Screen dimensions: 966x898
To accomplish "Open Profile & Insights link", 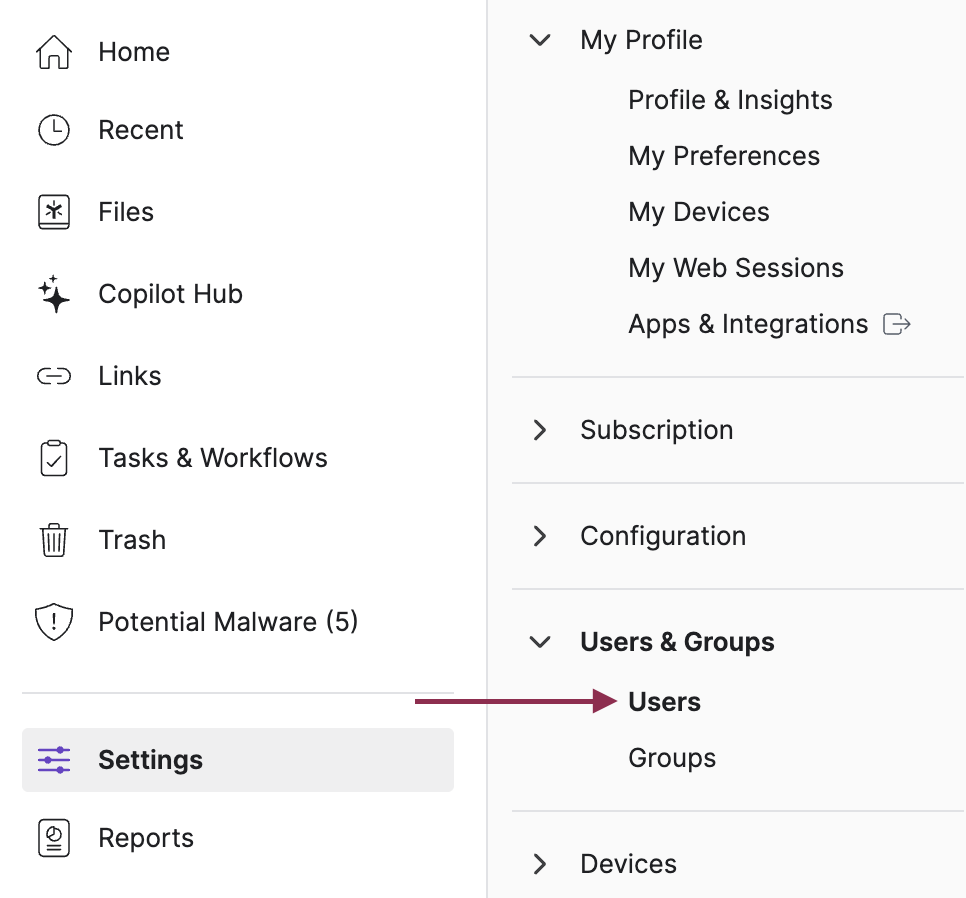I will click(x=730, y=100).
